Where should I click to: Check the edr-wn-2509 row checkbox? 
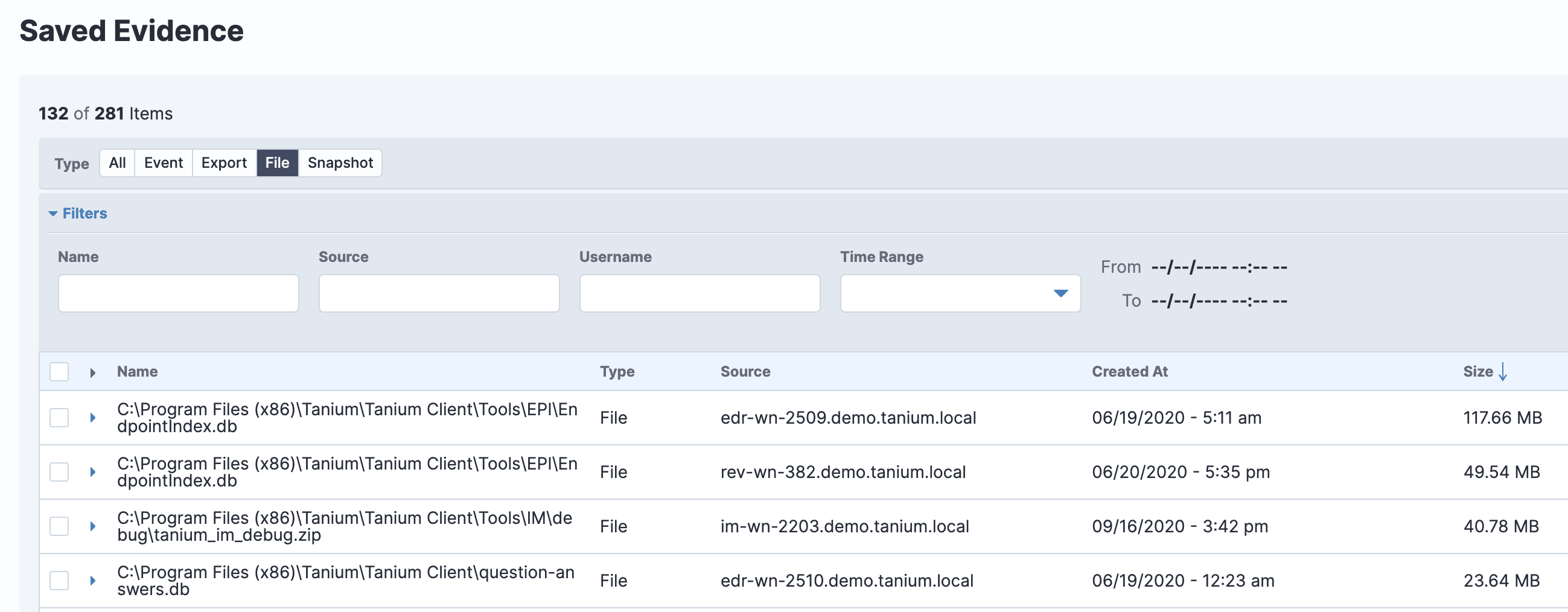(x=59, y=418)
